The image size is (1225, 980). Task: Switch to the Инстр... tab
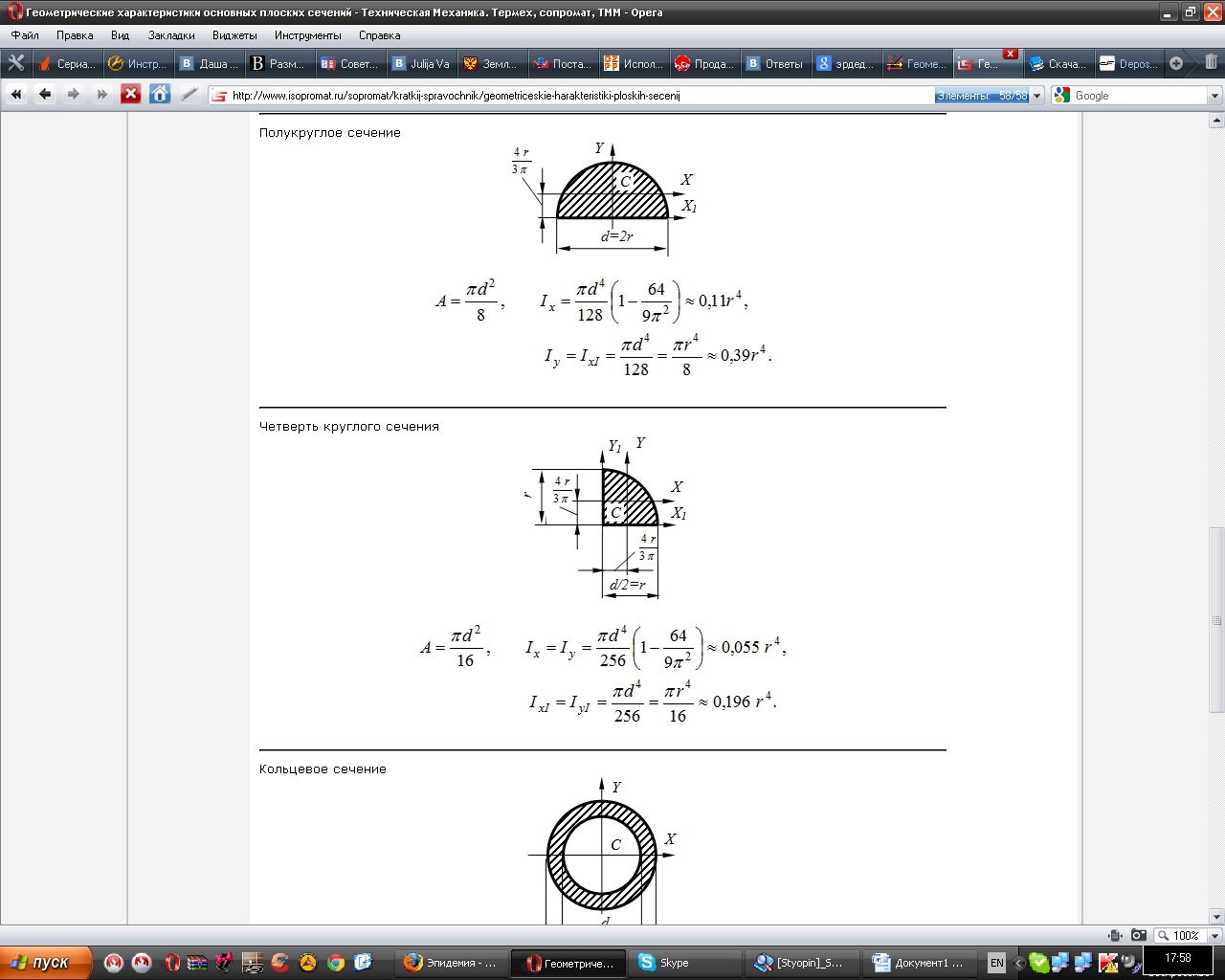coord(137,63)
